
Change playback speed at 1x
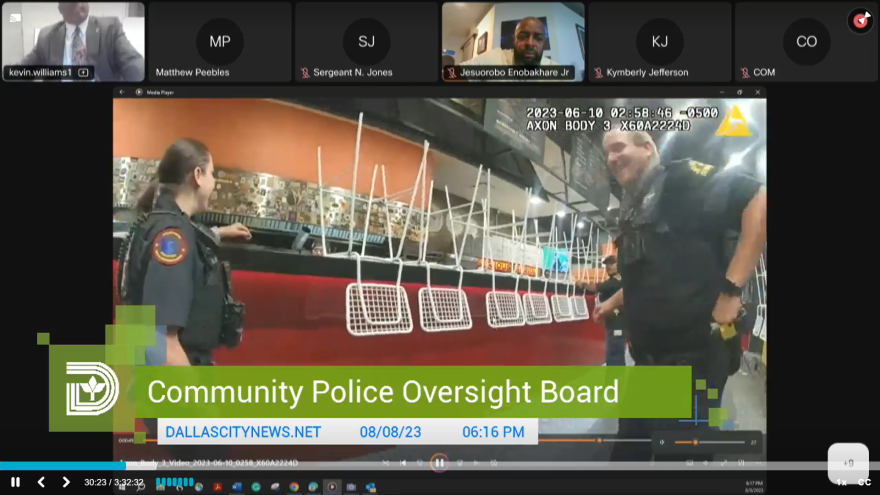pyautogui.click(x=841, y=483)
